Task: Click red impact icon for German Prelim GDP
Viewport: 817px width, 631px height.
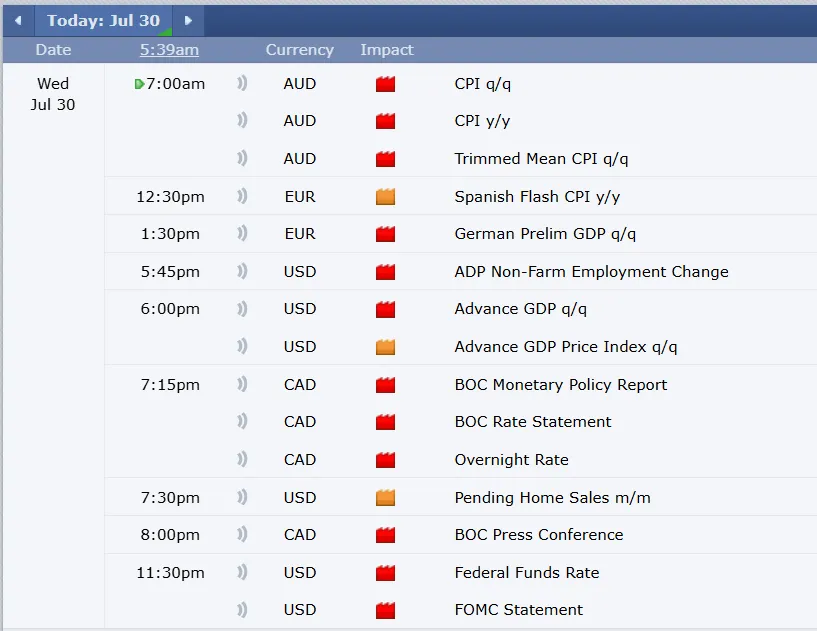Action: [385, 234]
